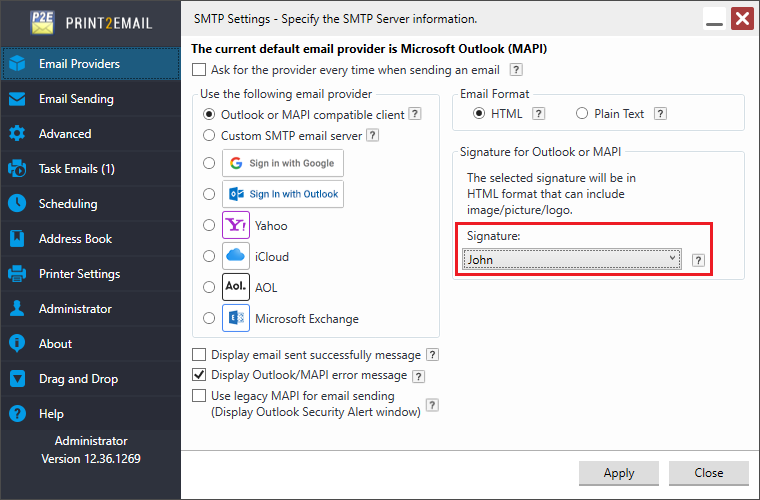The image size is (760, 500).
Task: Open help for Outlook or MAPI compatible client
Action: coord(414,114)
